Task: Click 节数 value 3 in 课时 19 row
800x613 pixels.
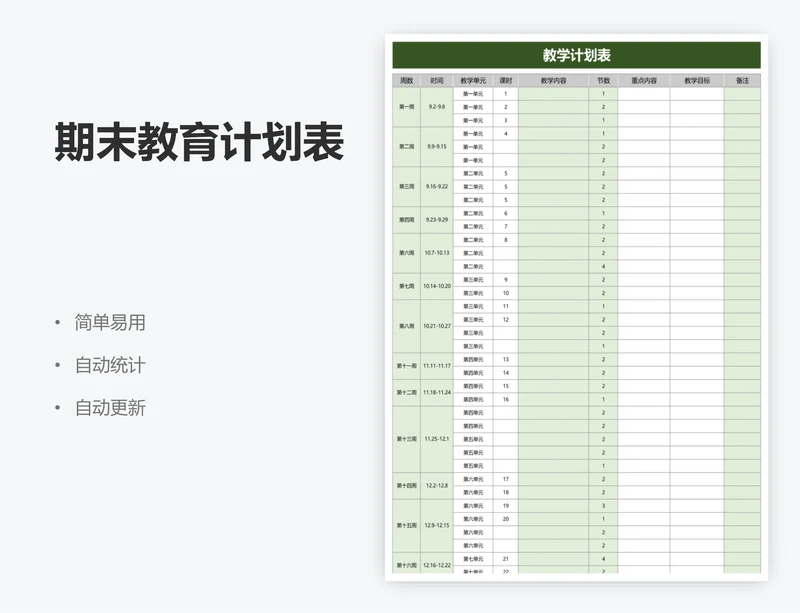Action: 604,506
